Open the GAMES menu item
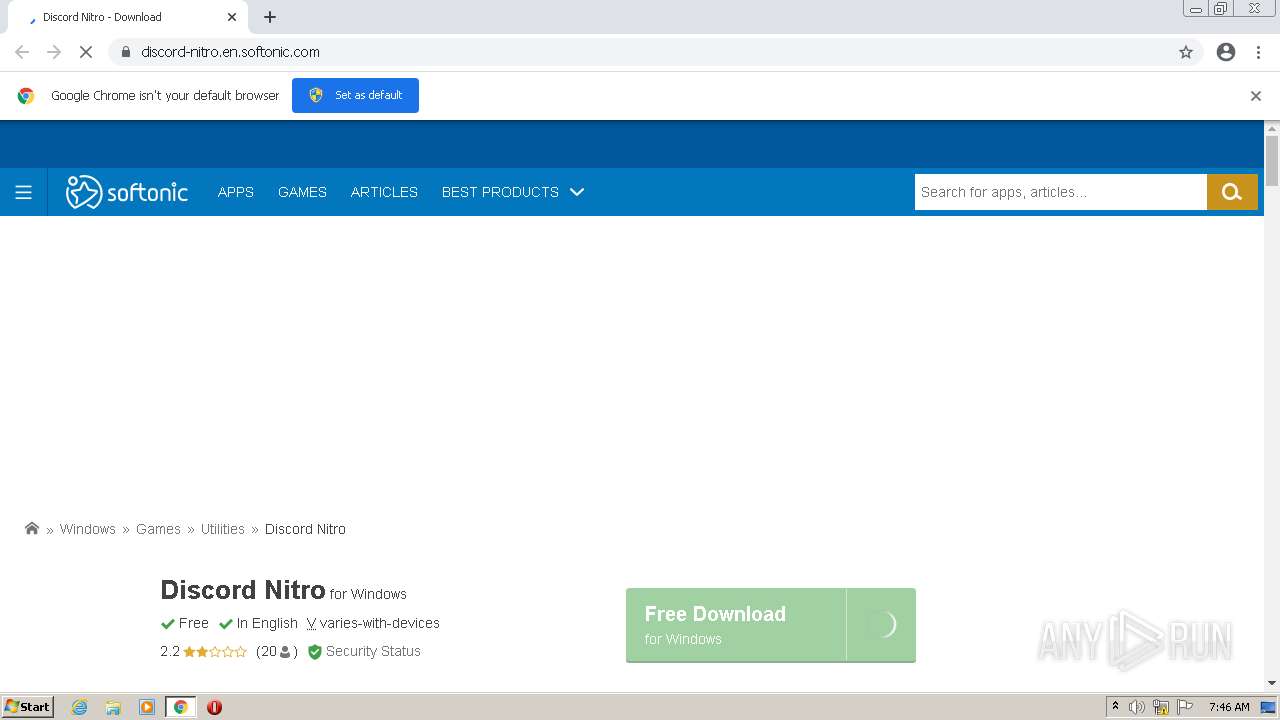Viewport: 1280px width, 720px height. (302, 192)
